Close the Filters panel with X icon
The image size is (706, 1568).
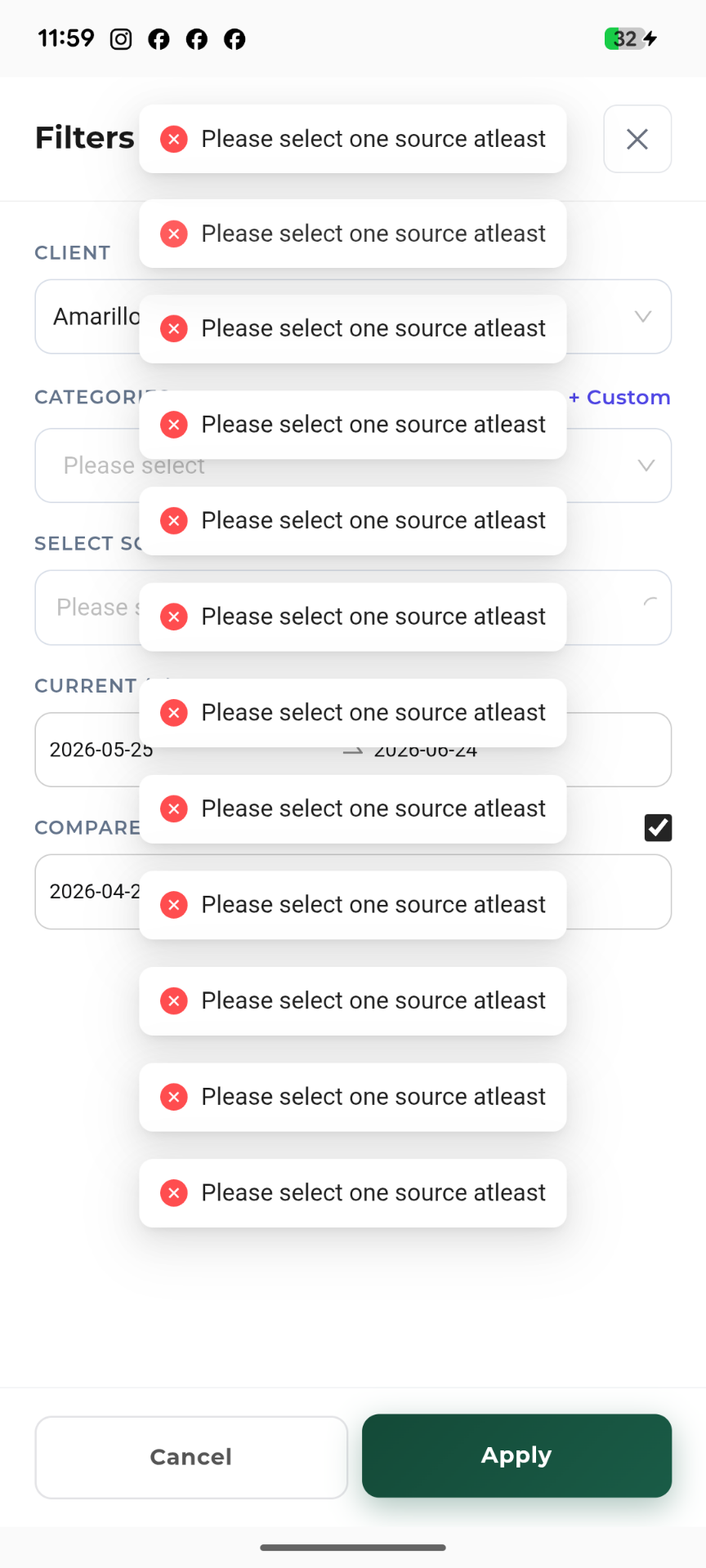click(x=637, y=139)
